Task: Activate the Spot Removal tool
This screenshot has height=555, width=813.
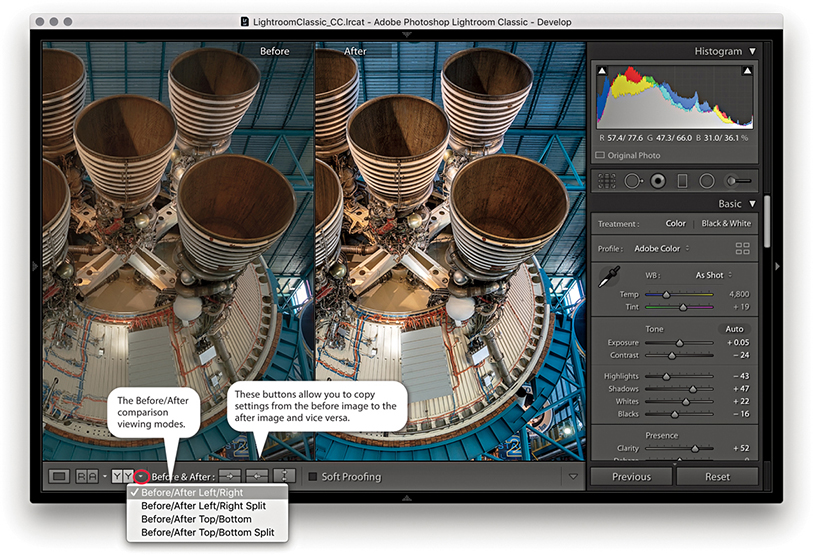Action: coord(632,181)
